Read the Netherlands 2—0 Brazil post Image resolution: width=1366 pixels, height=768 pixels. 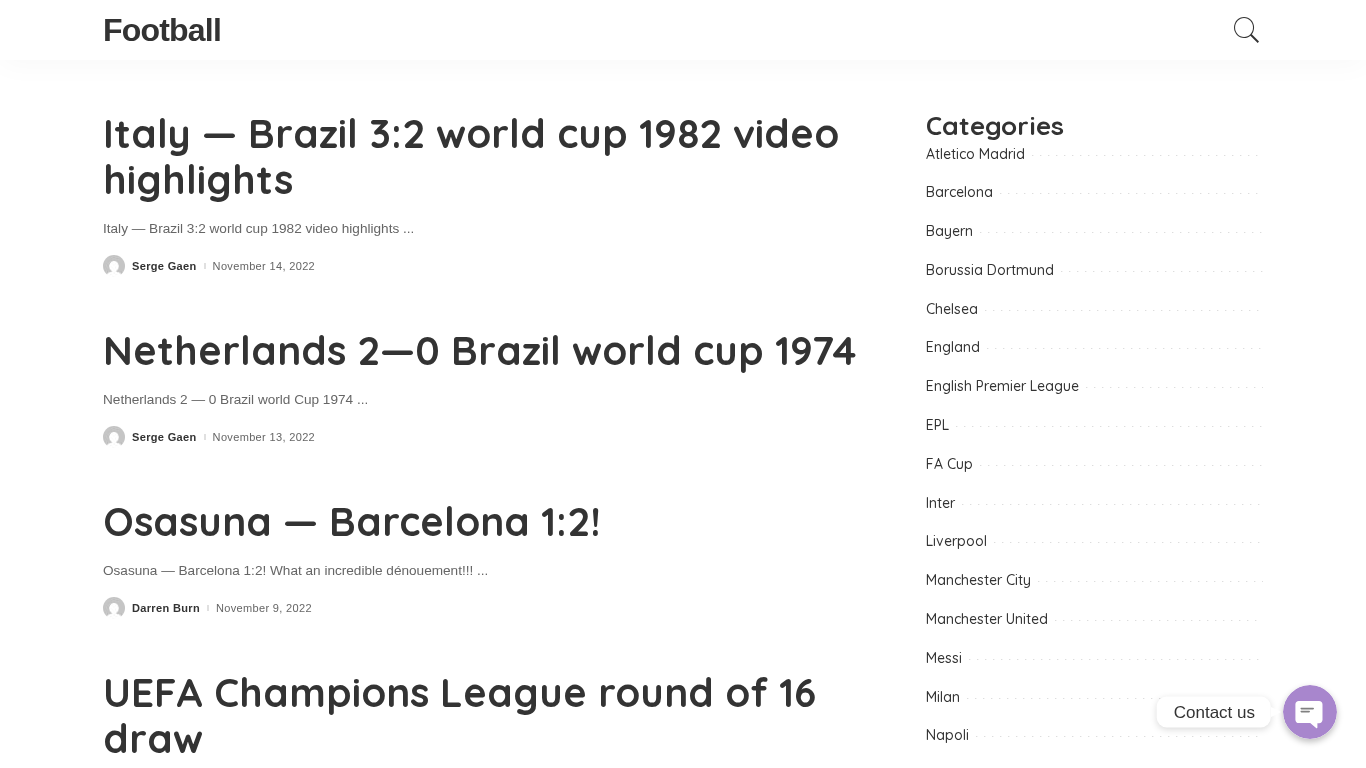coord(479,352)
